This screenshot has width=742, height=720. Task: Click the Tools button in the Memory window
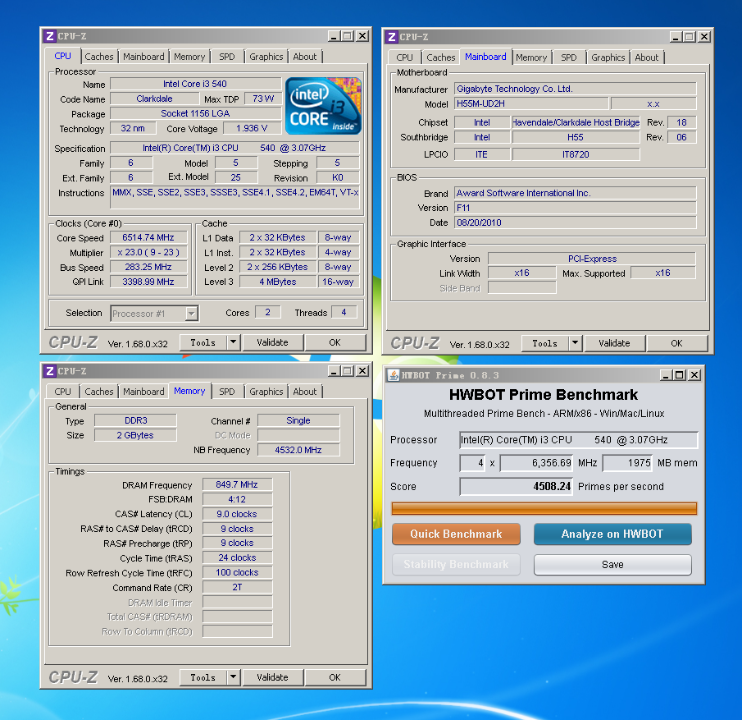click(203, 677)
